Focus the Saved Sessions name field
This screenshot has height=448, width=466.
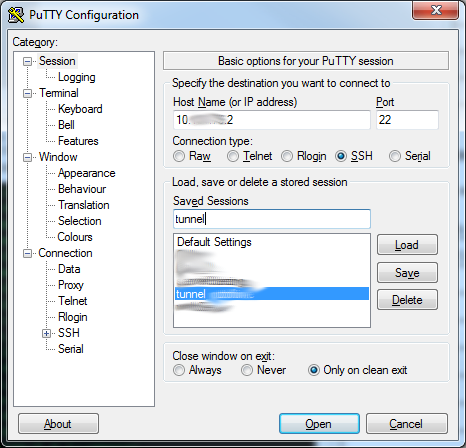pyautogui.click(x=272, y=219)
